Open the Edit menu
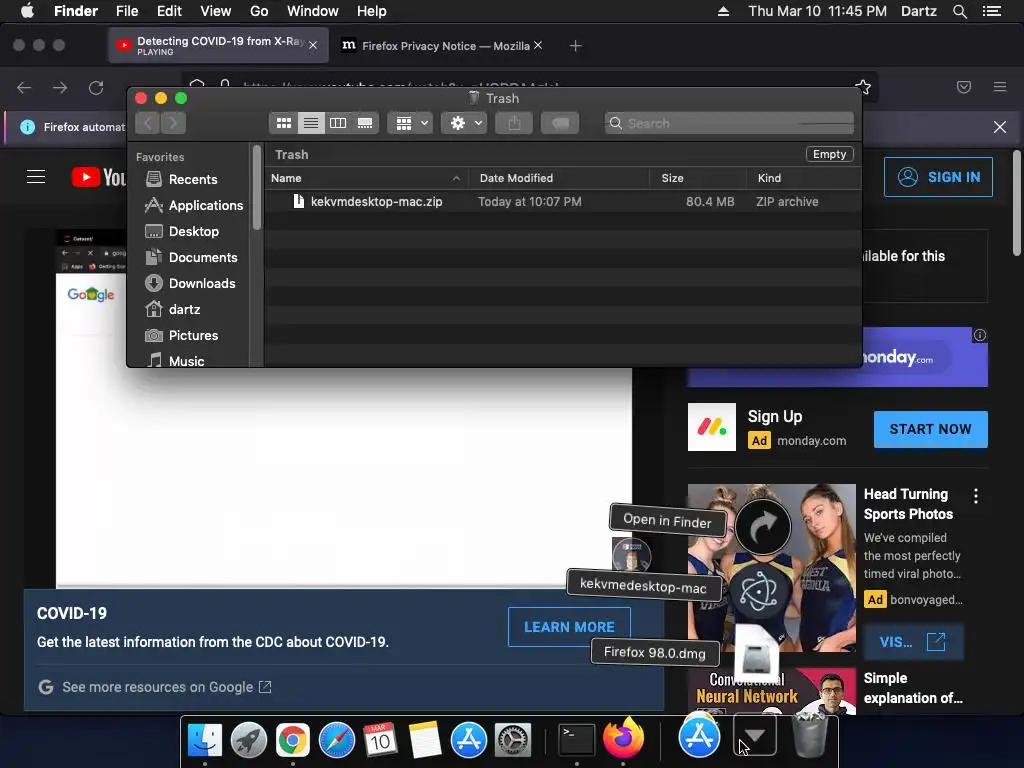Viewport: 1024px width, 768px height. point(169,11)
